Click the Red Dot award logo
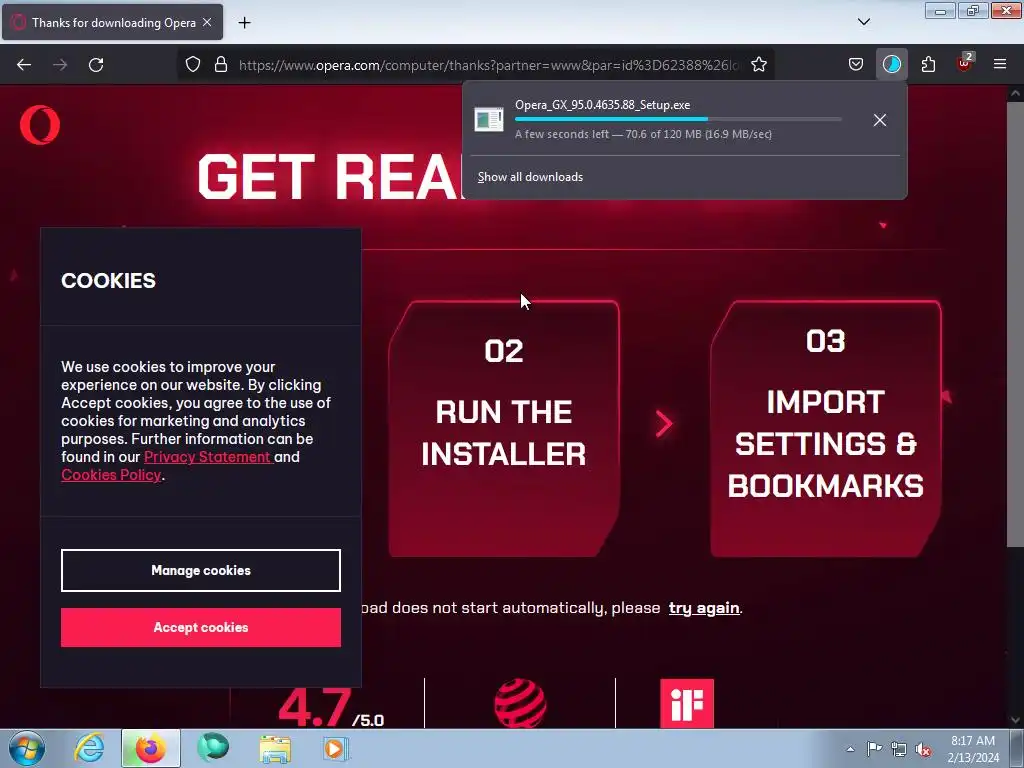This screenshot has height=768, width=1024. (x=520, y=703)
